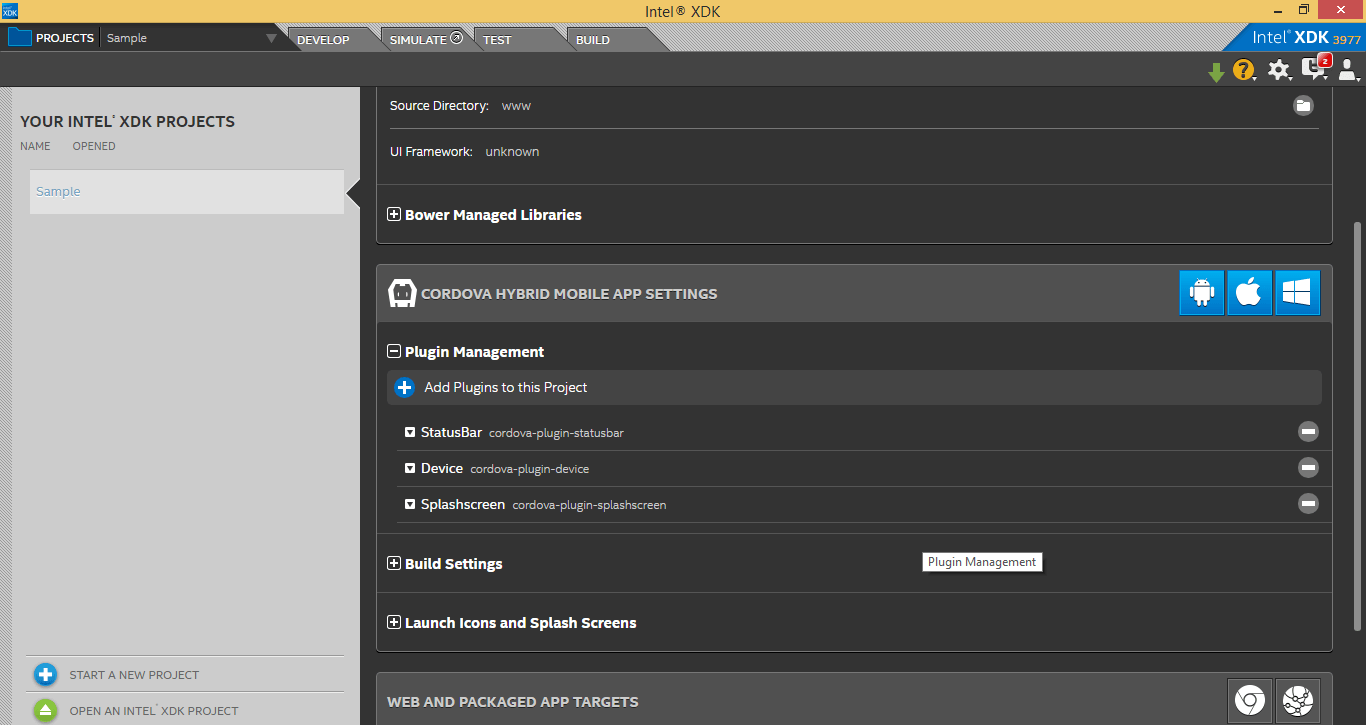This screenshot has width=1366, height=725.
Task: Open the notifications icon with red badge
Action: (x=1313, y=69)
